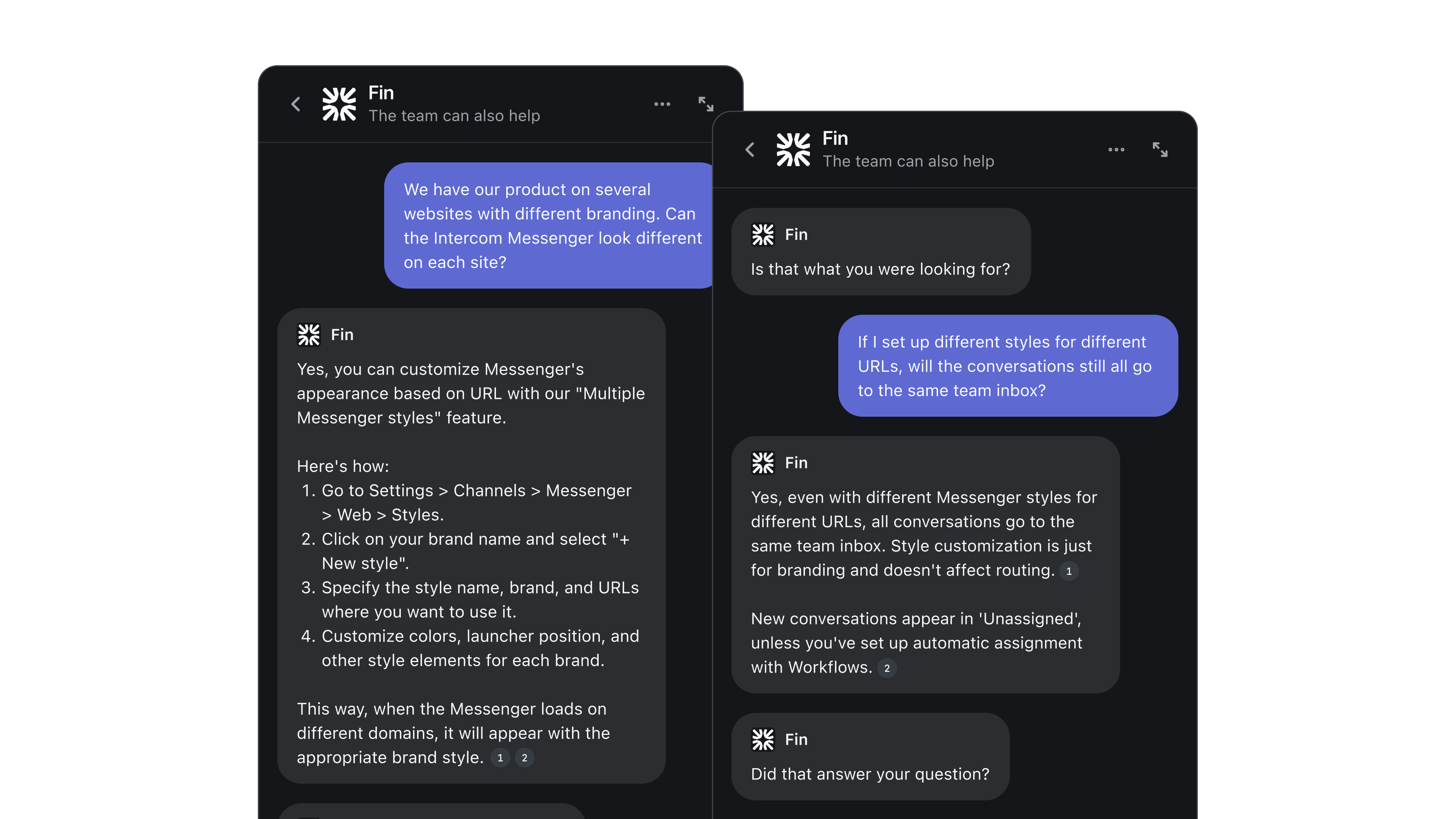Go back using the right conversation's back arrow
Screen dimensions: 1456x819
(750, 149)
